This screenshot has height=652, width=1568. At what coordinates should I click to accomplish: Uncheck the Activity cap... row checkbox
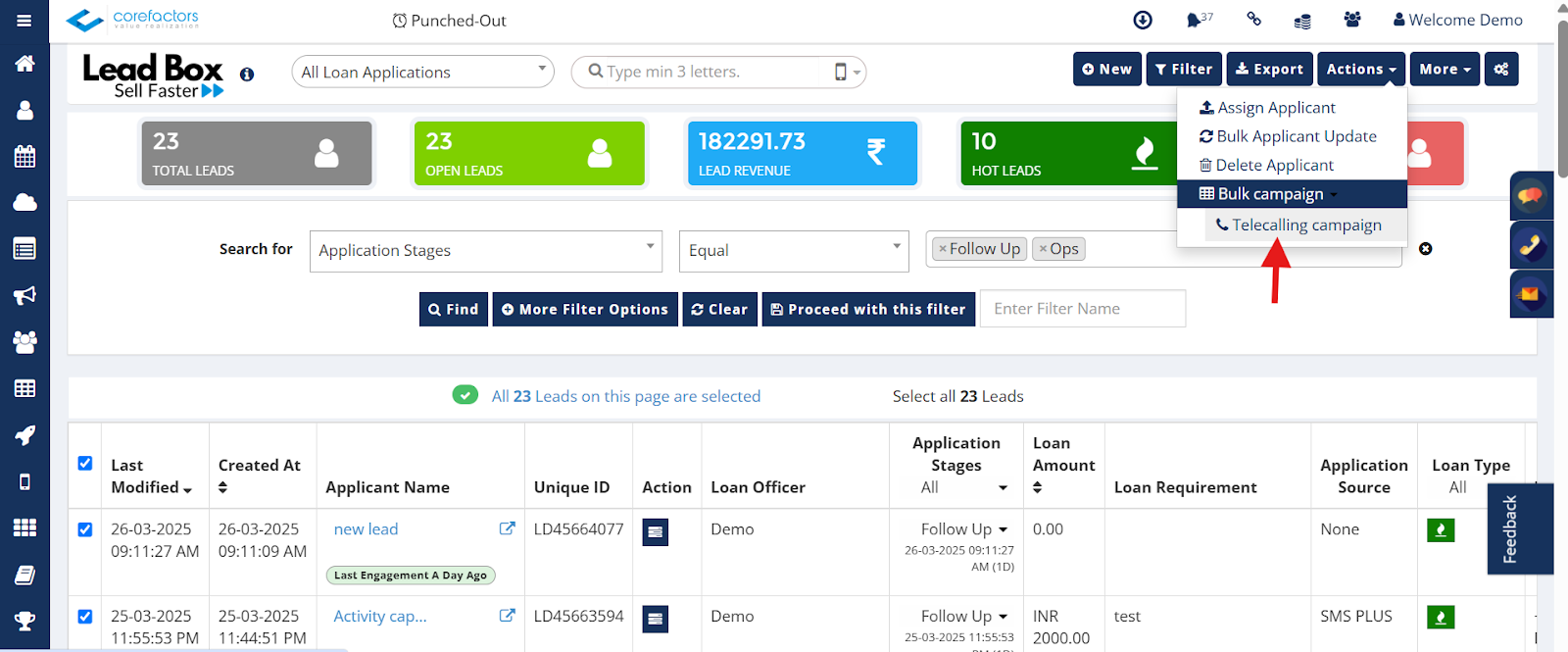pos(85,617)
